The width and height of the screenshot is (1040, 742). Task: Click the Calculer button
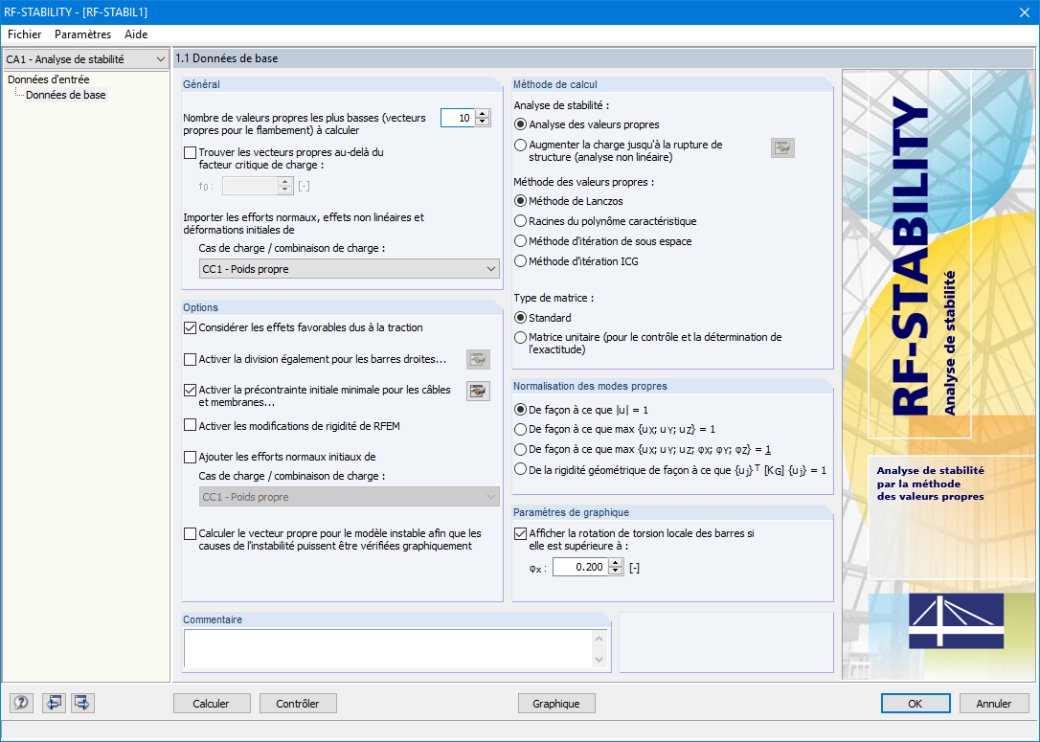[212, 704]
